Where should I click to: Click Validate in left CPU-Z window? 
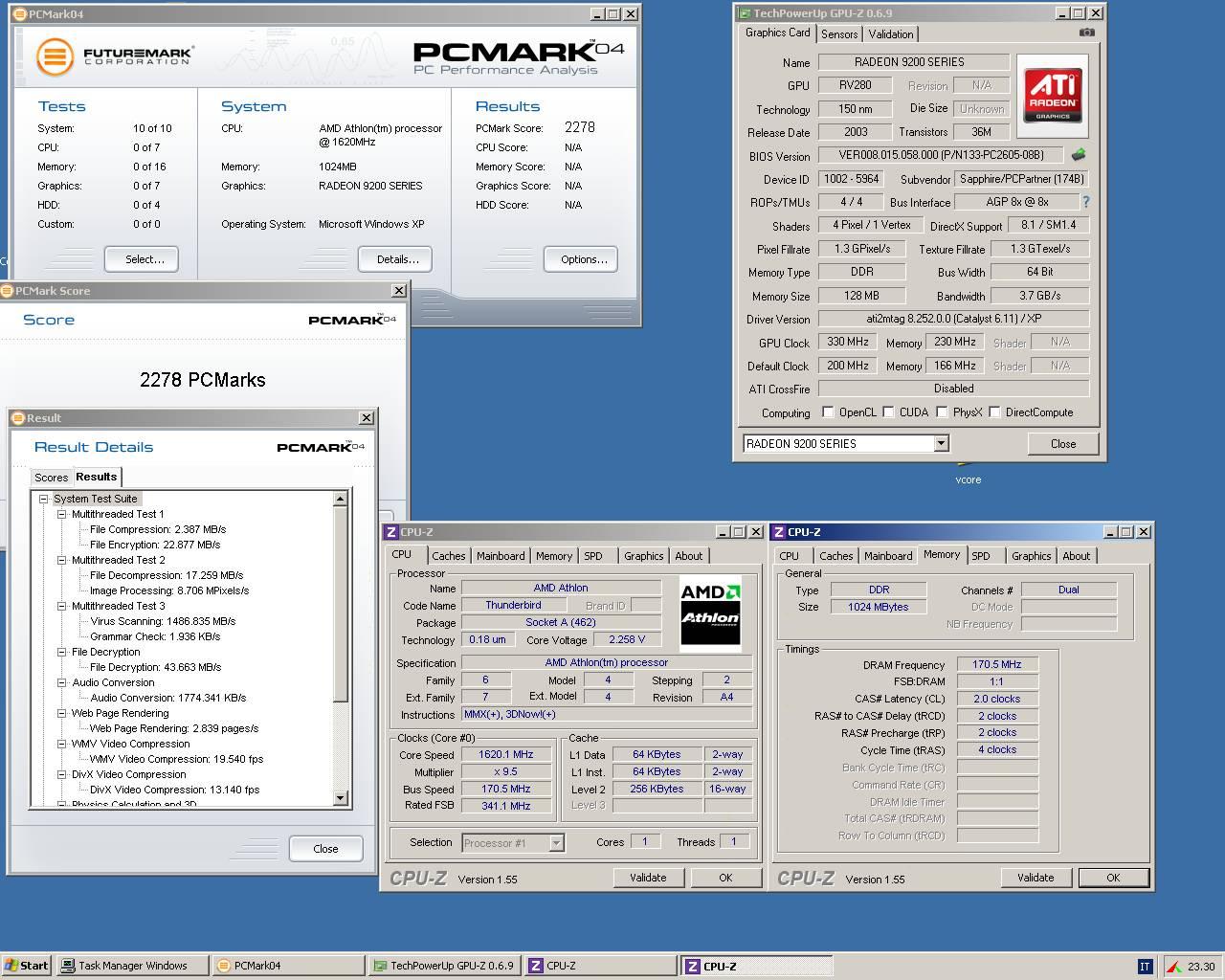pos(648,878)
